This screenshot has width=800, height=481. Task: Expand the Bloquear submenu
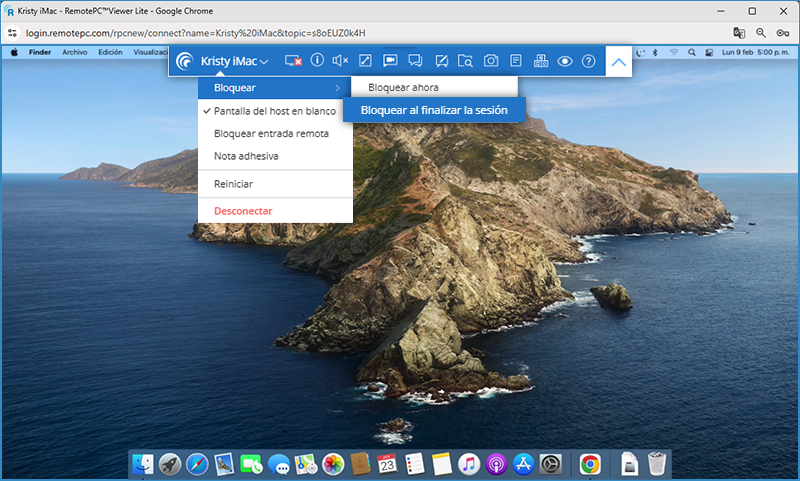[274, 88]
